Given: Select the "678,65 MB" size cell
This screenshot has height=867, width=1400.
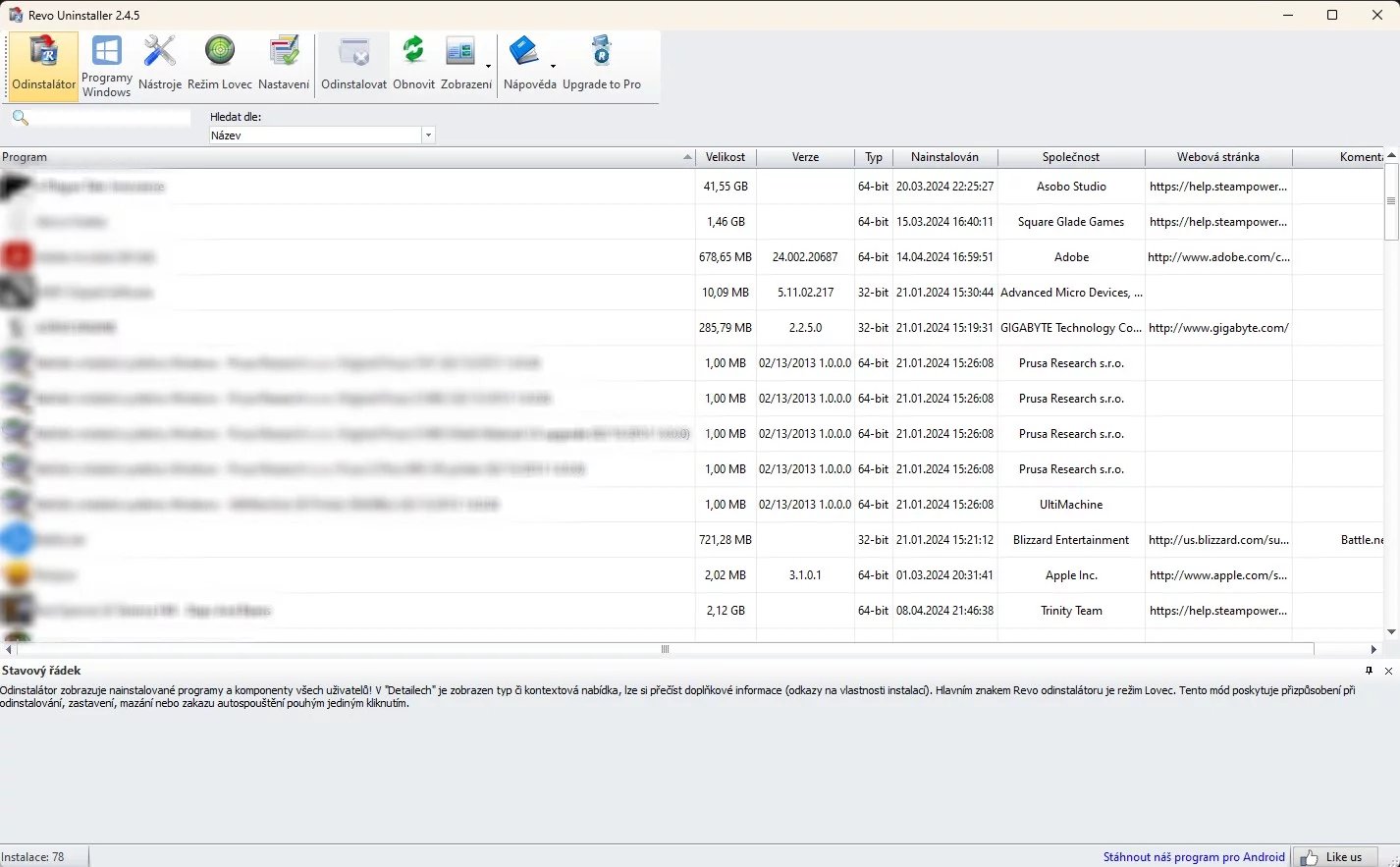Looking at the screenshot, I should coord(726,257).
